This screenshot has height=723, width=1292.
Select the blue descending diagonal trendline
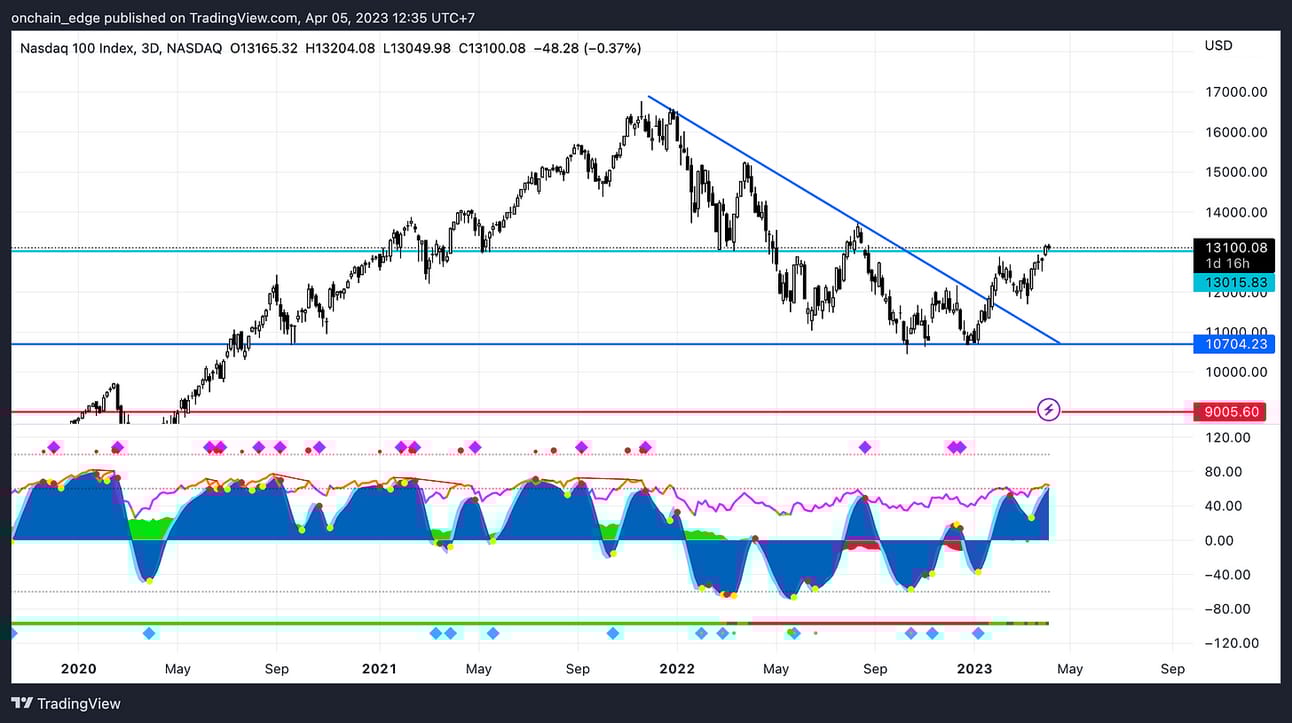pyautogui.click(x=855, y=220)
